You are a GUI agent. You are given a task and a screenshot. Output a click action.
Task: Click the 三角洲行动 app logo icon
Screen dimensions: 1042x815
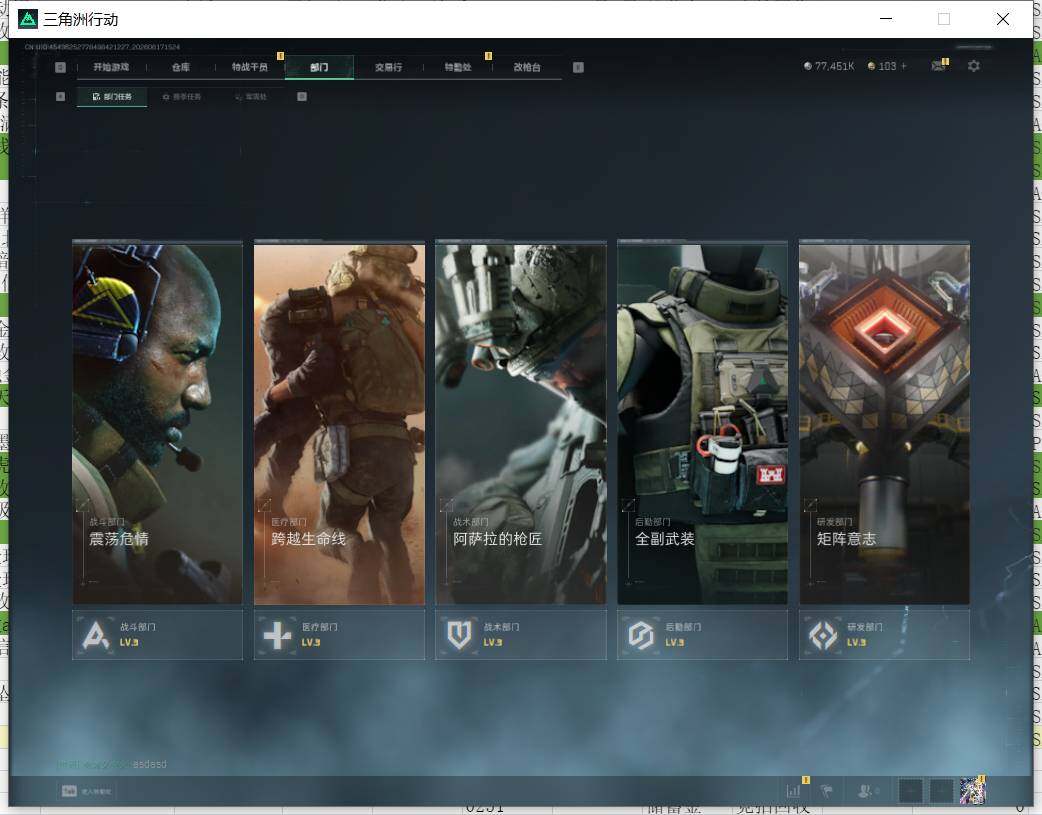pyautogui.click(x=28, y=19)
